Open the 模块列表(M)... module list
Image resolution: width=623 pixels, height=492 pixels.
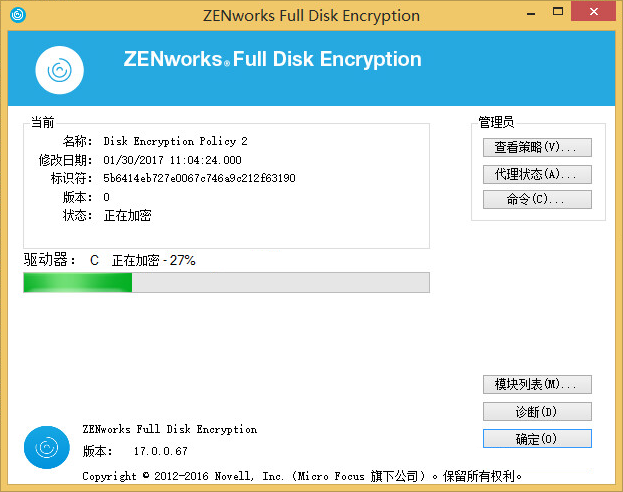tap(536, 385)
